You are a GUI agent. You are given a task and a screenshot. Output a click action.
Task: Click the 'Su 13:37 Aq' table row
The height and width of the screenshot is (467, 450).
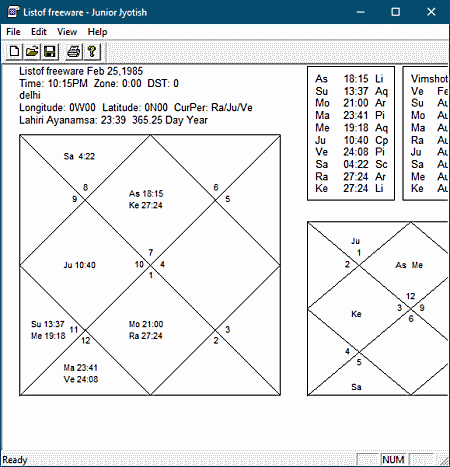tap(352, 91)
